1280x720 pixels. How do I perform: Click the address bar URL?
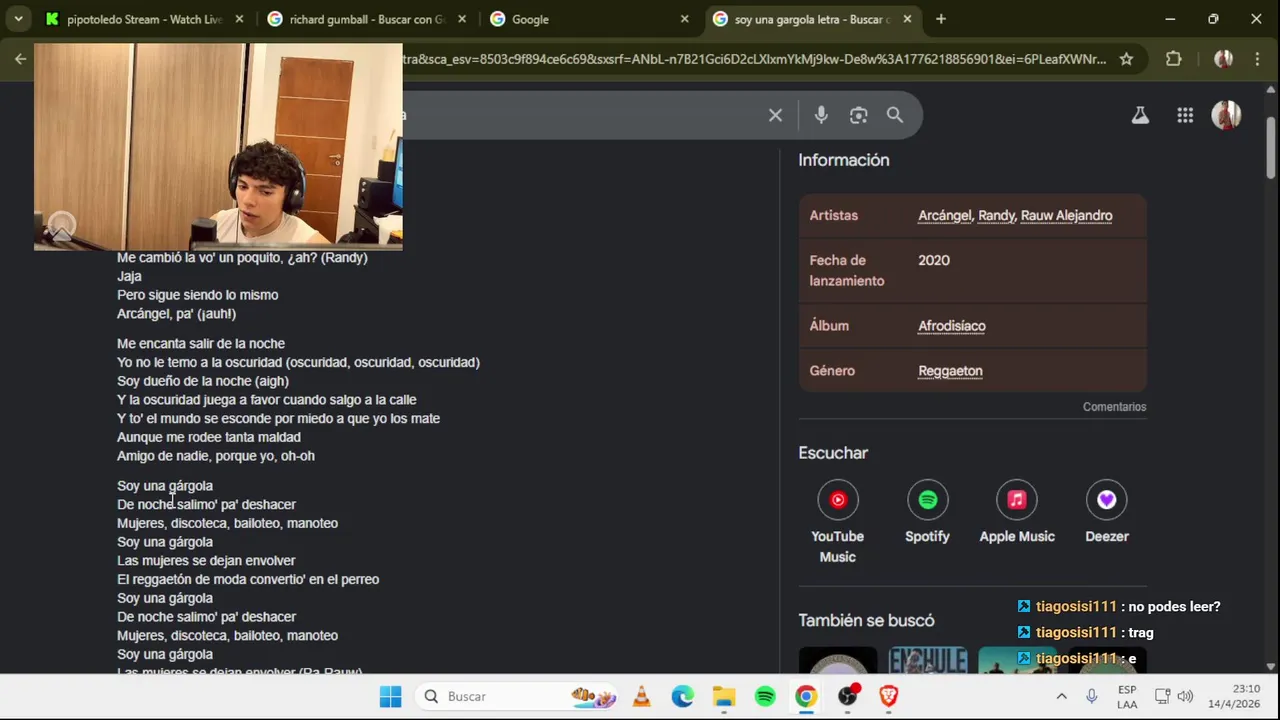755,59
